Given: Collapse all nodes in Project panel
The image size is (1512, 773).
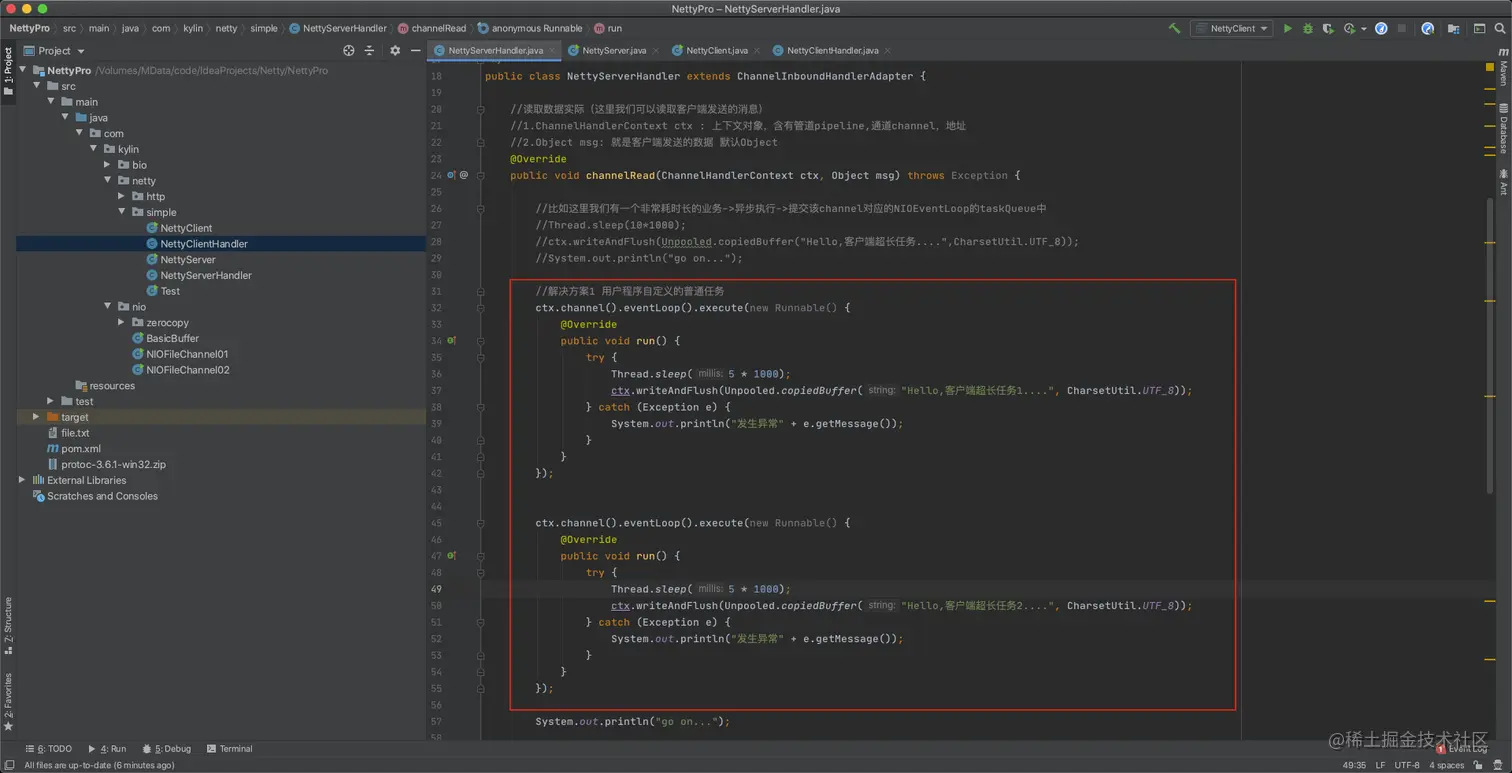Looking at the screenshot, I should (369, 50).
